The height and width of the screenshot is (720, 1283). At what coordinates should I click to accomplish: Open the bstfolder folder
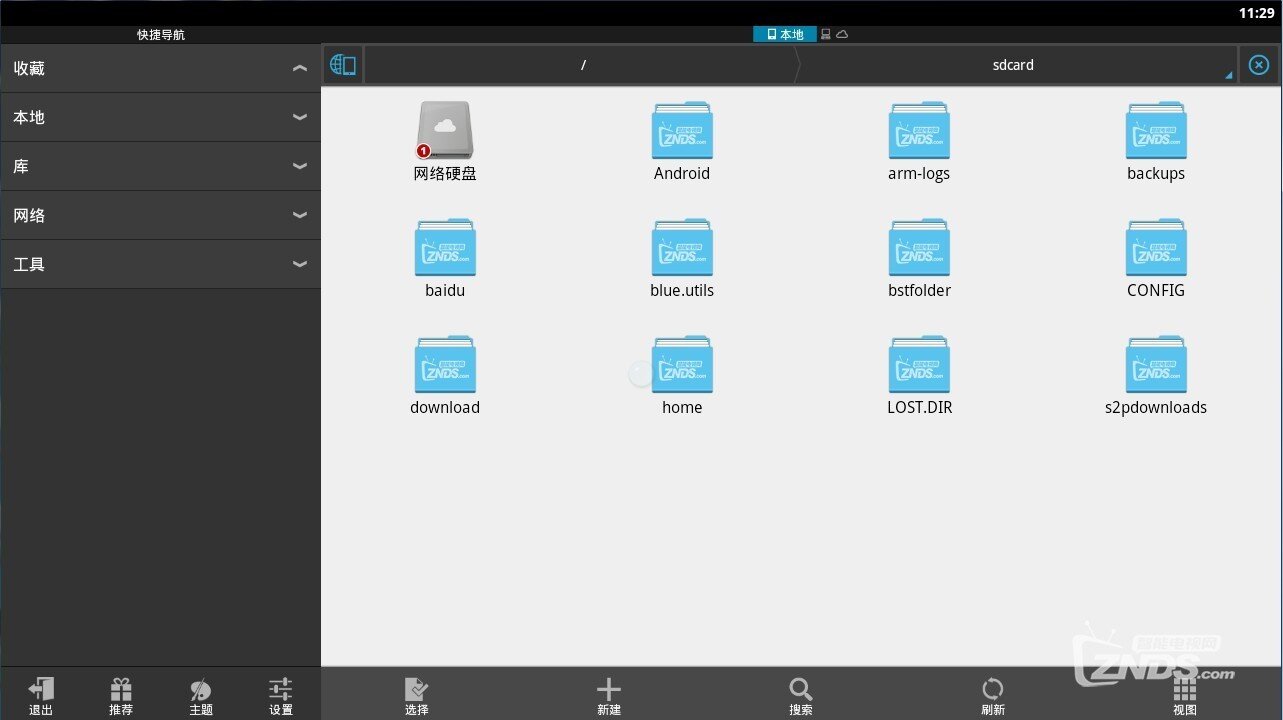coord(919,247)
